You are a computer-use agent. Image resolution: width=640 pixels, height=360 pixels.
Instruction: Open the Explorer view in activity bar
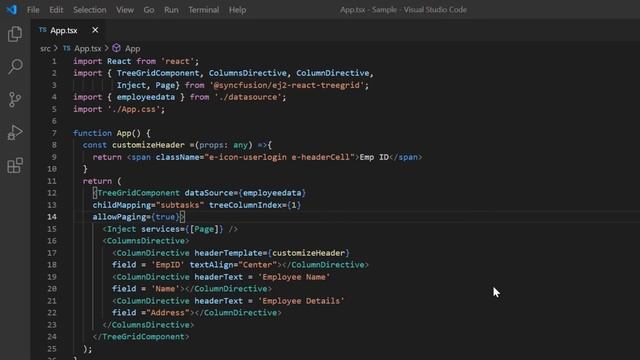coord(15,34)
